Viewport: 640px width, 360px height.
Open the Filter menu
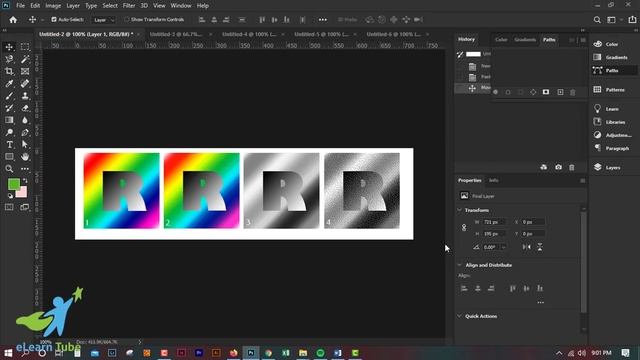129,6
